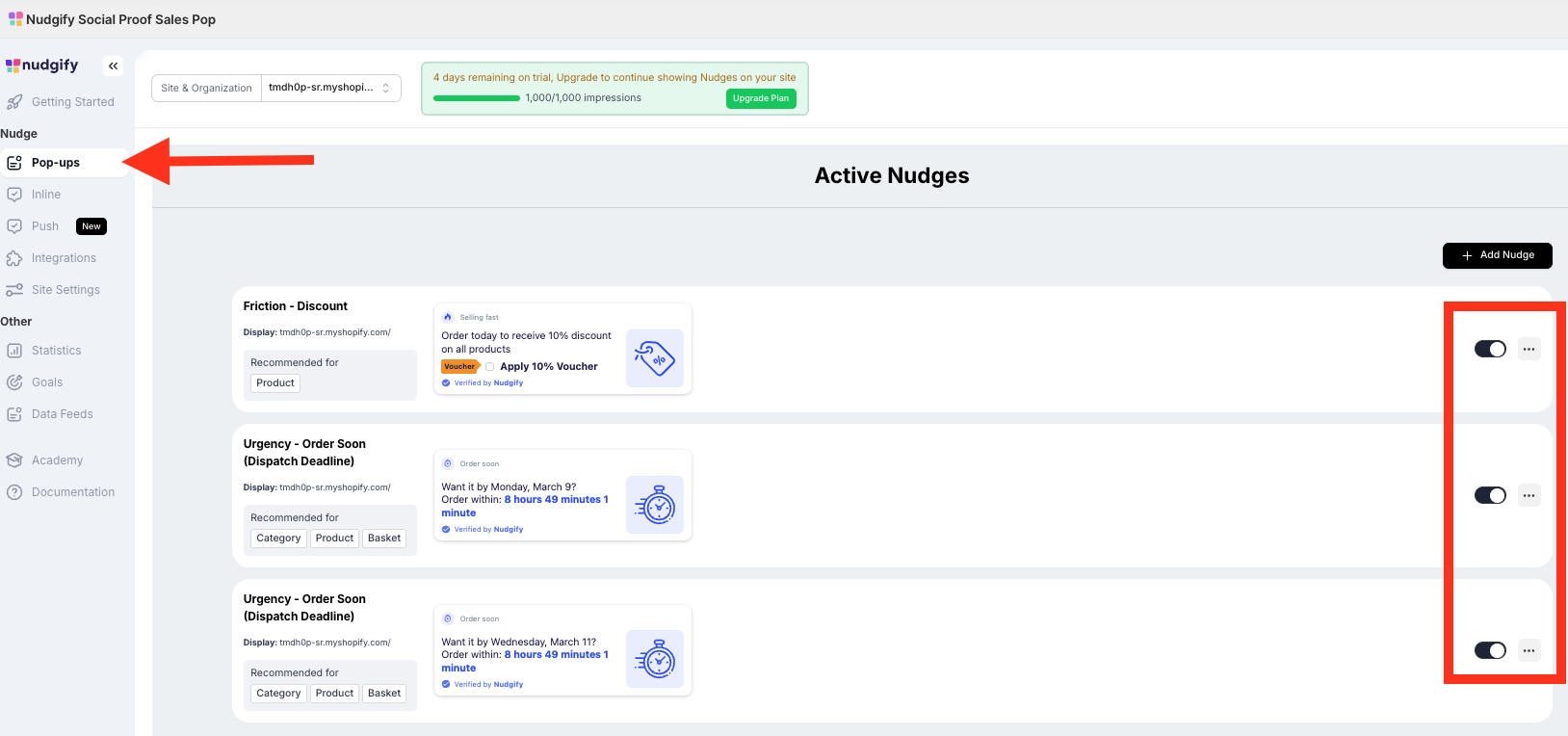The width and height of the screenshot is (1568, 736).
Task: Click the trial remaining notice text
Action: (614, 78)
